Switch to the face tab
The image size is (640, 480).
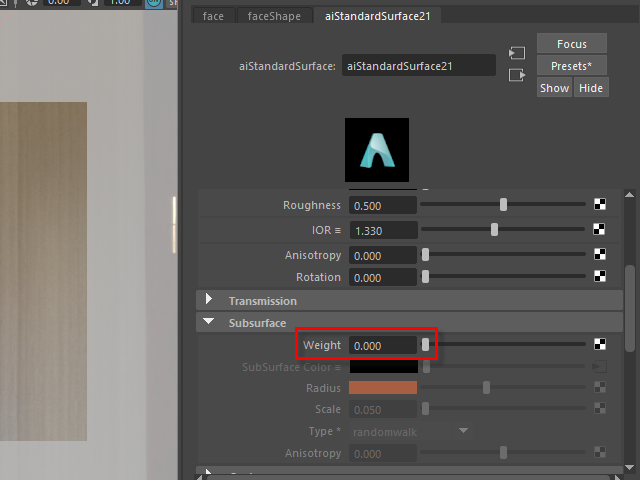(213, 16)
